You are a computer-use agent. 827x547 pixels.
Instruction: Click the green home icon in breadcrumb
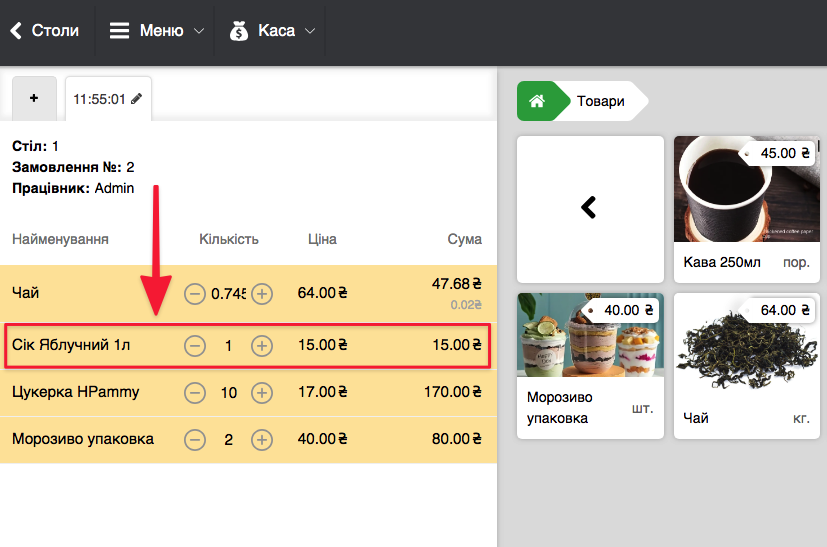[x=537, y=101]
